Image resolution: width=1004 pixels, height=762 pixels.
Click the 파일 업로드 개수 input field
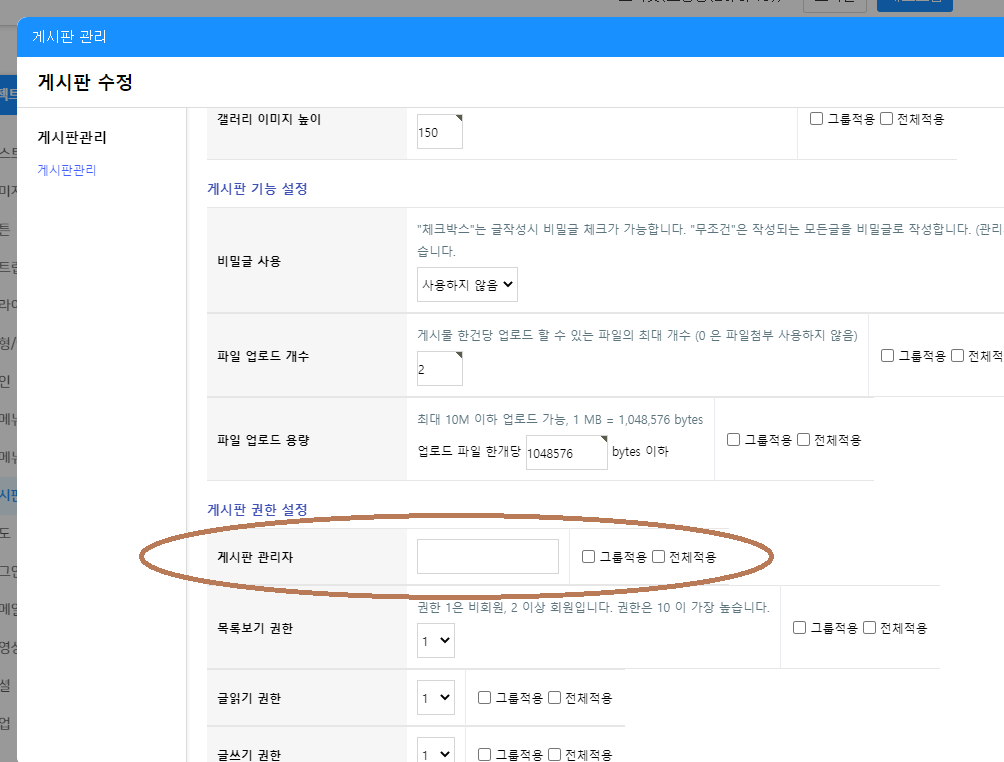point(439,369)
